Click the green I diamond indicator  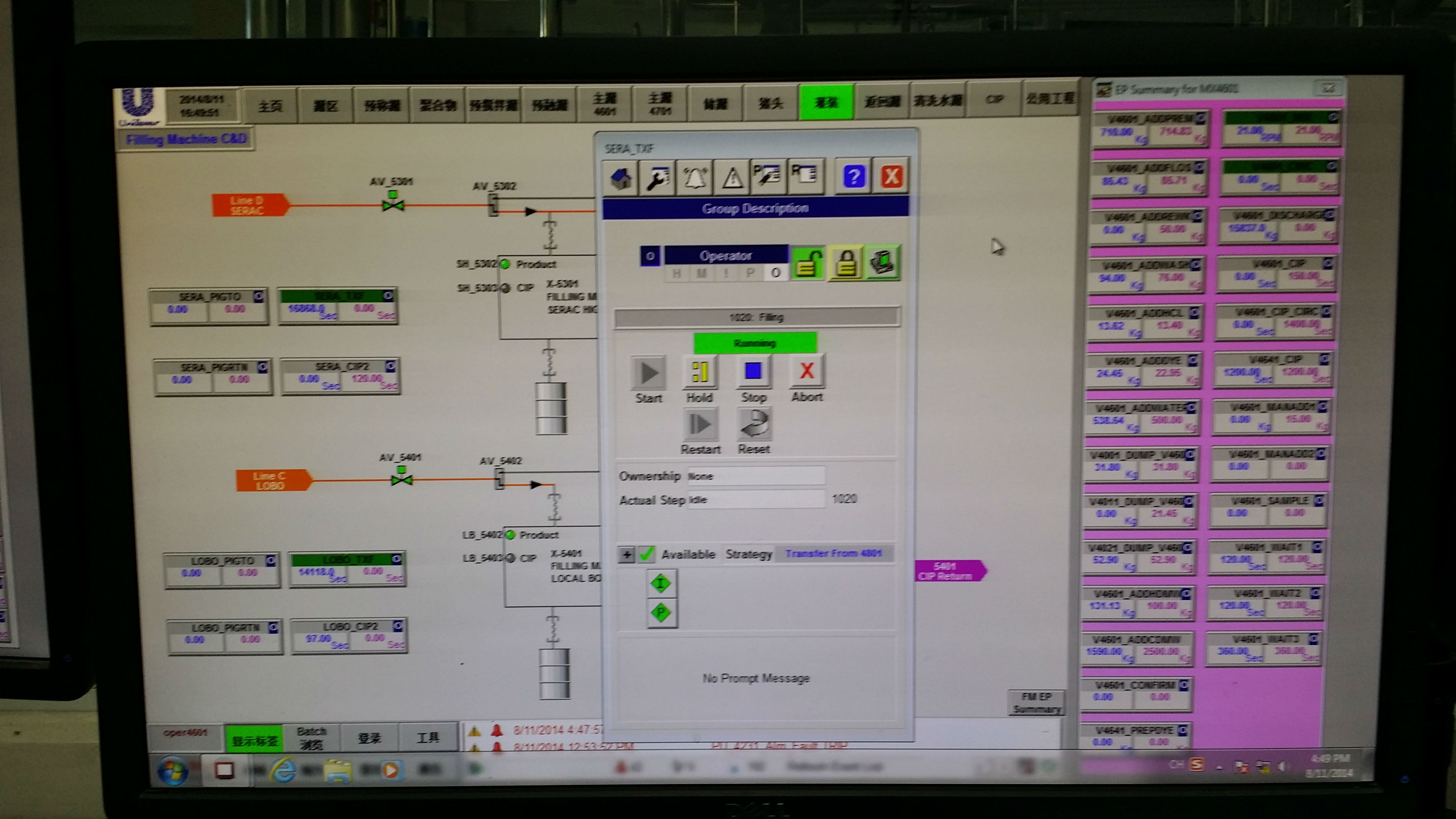661,583
